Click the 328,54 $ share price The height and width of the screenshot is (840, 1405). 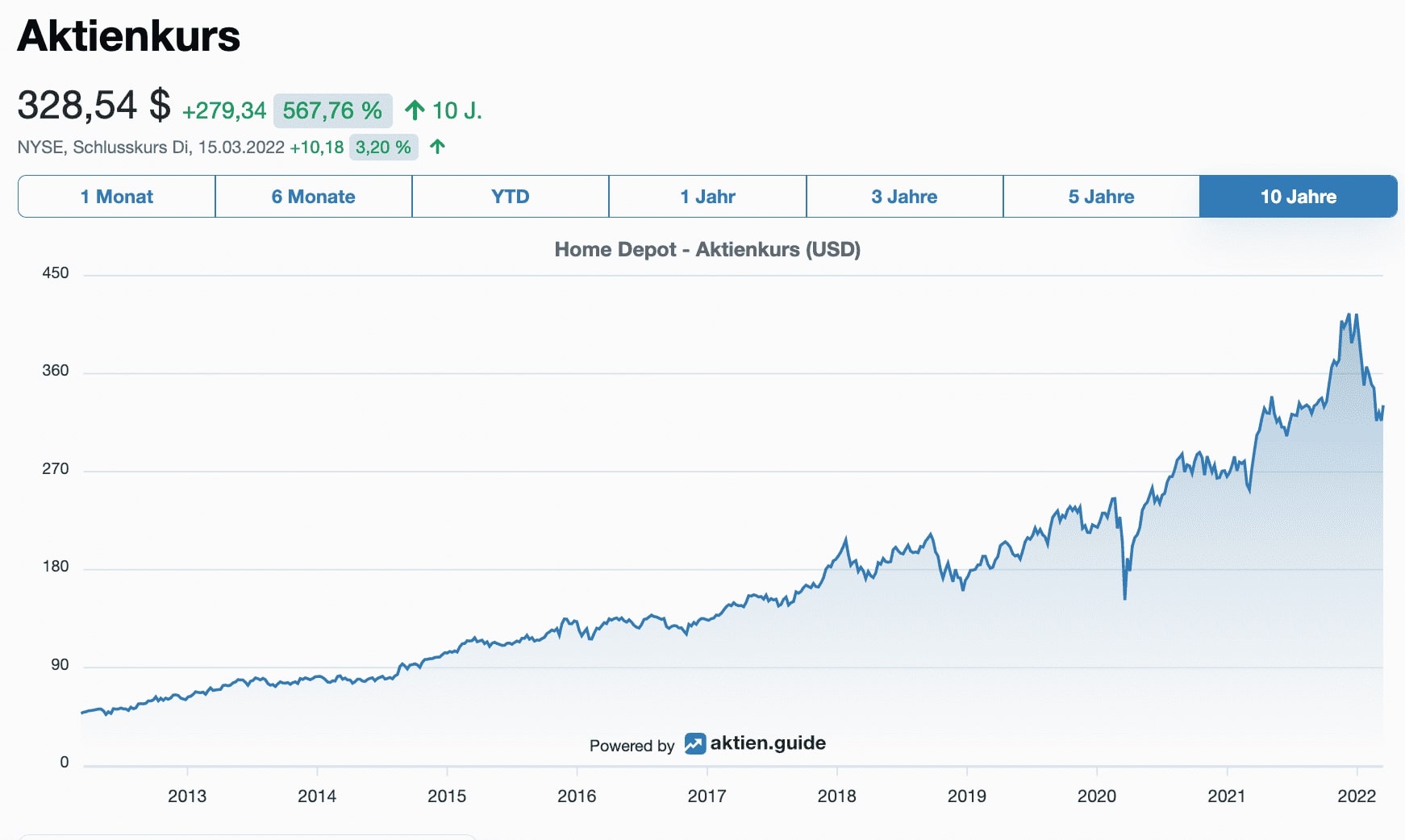click(x=94, y=106)
